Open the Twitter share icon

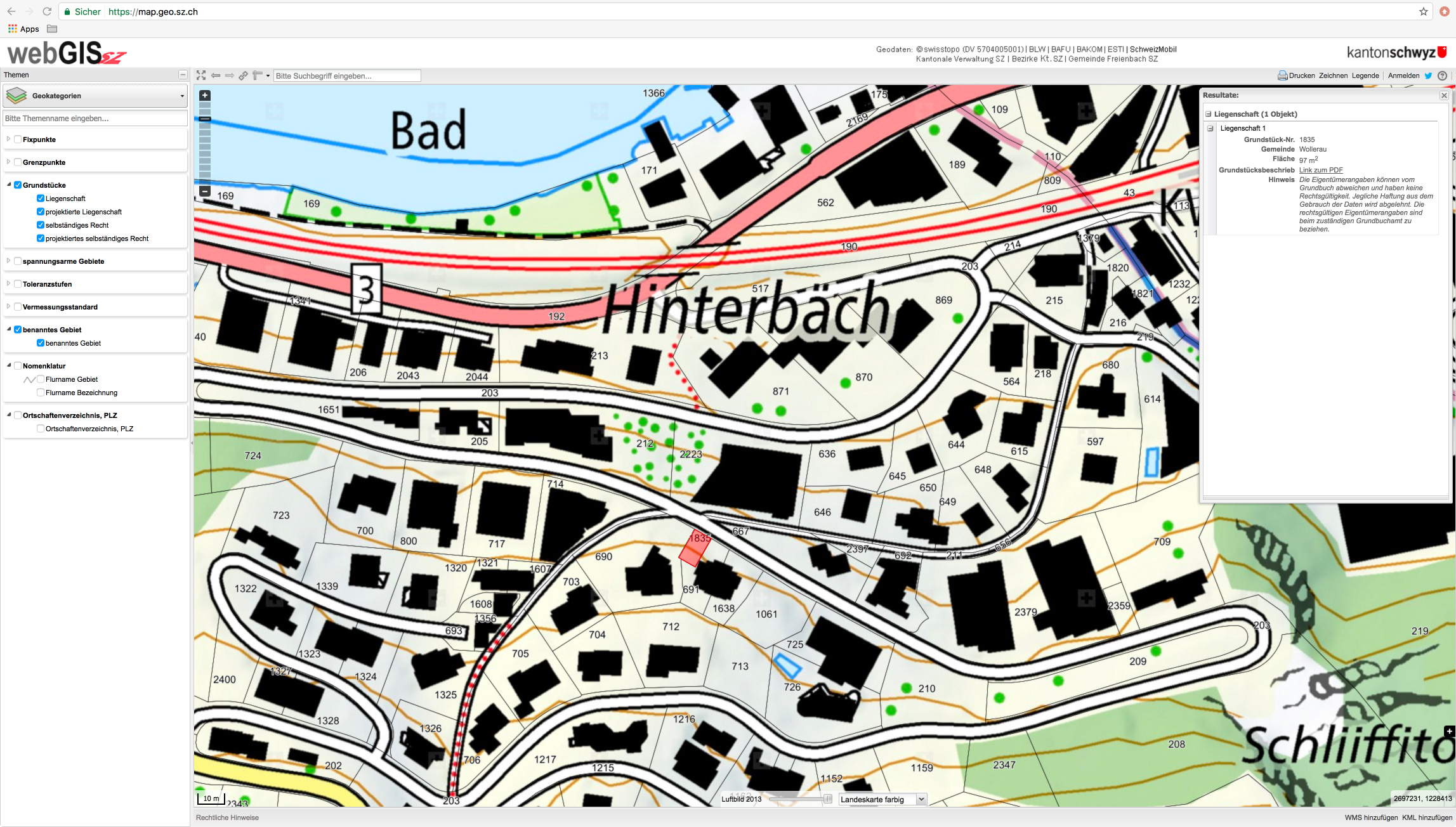point(1428,75)
